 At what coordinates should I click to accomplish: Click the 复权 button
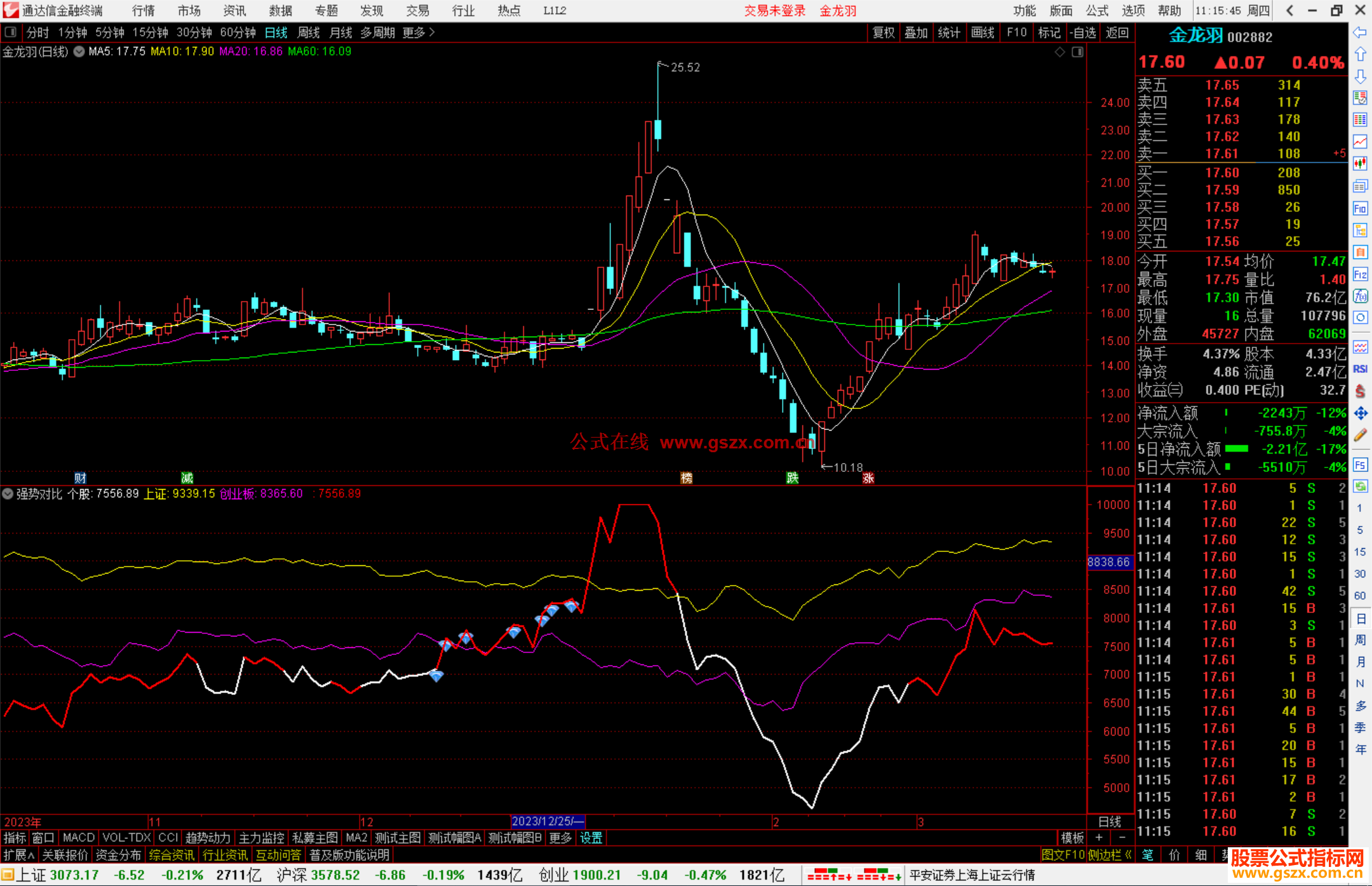click(x=883, y=32)
